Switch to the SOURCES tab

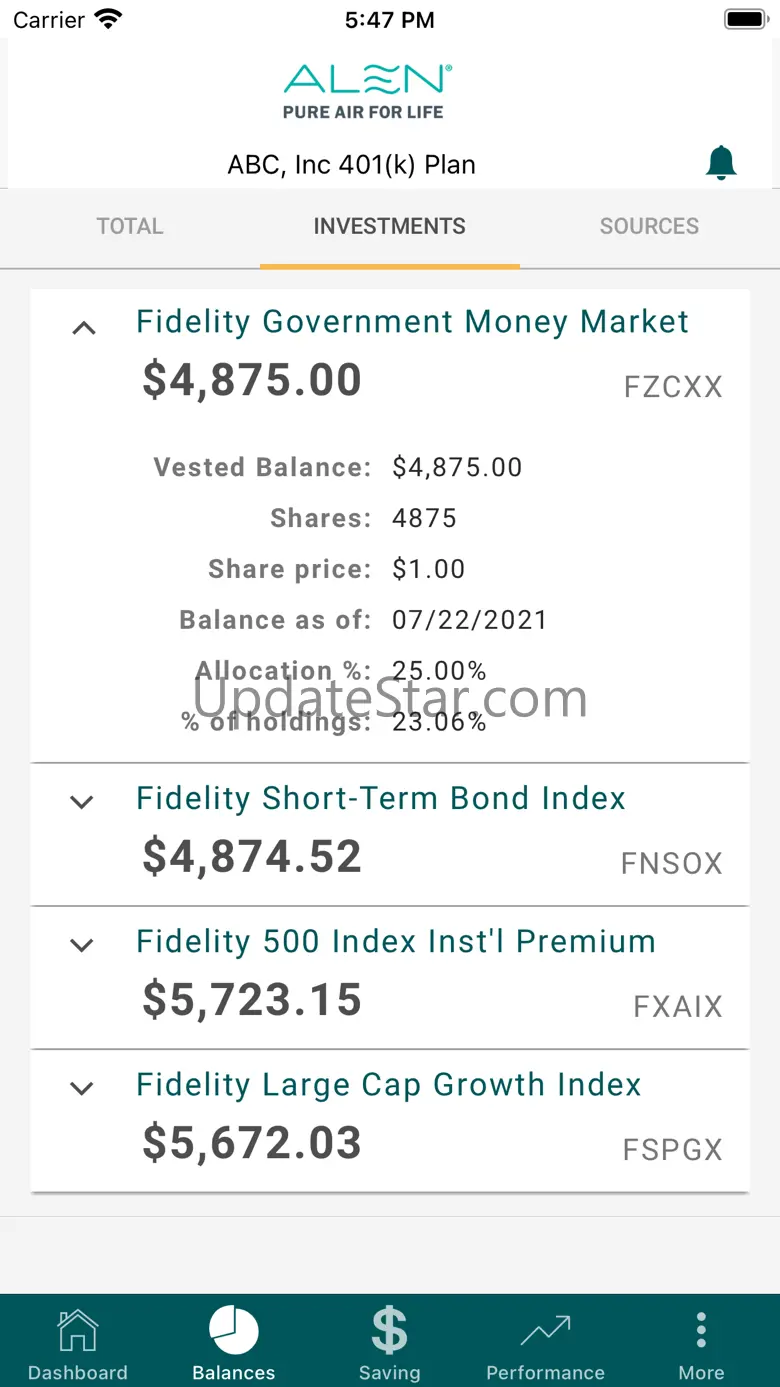[649, 226]
